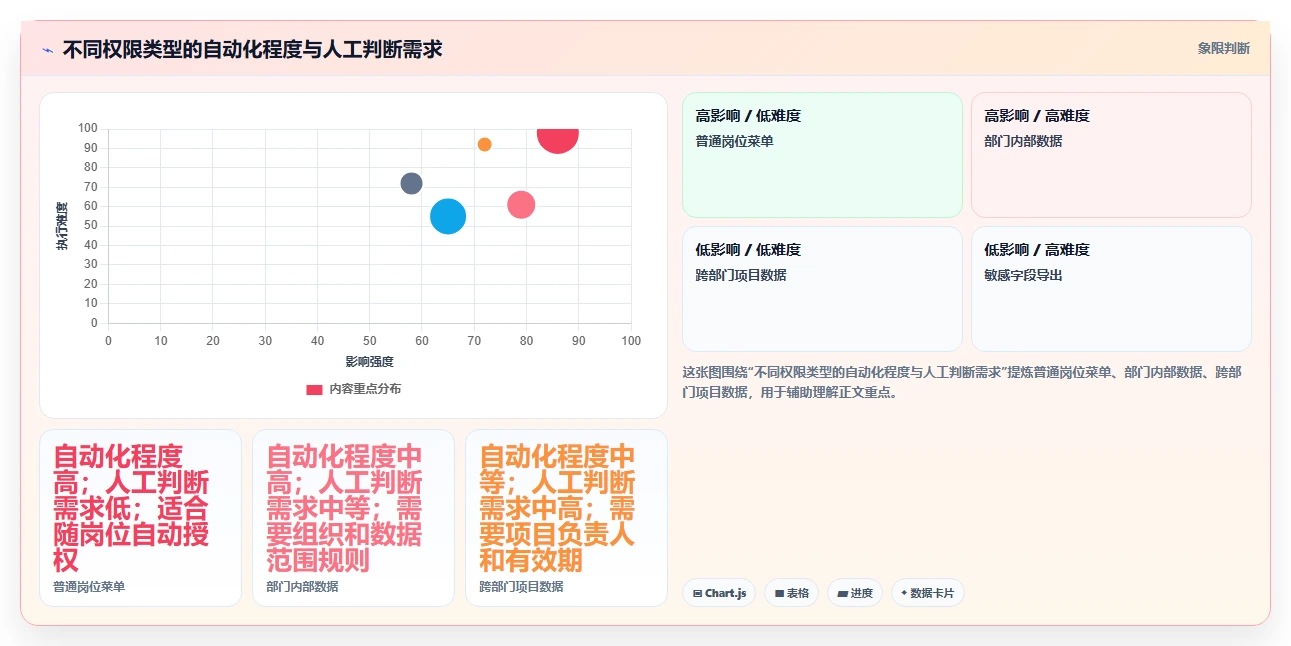
Task: Click 敏感字段导出 text in quadrant card
Action: pyautogui.click(x=1023, y=275)
